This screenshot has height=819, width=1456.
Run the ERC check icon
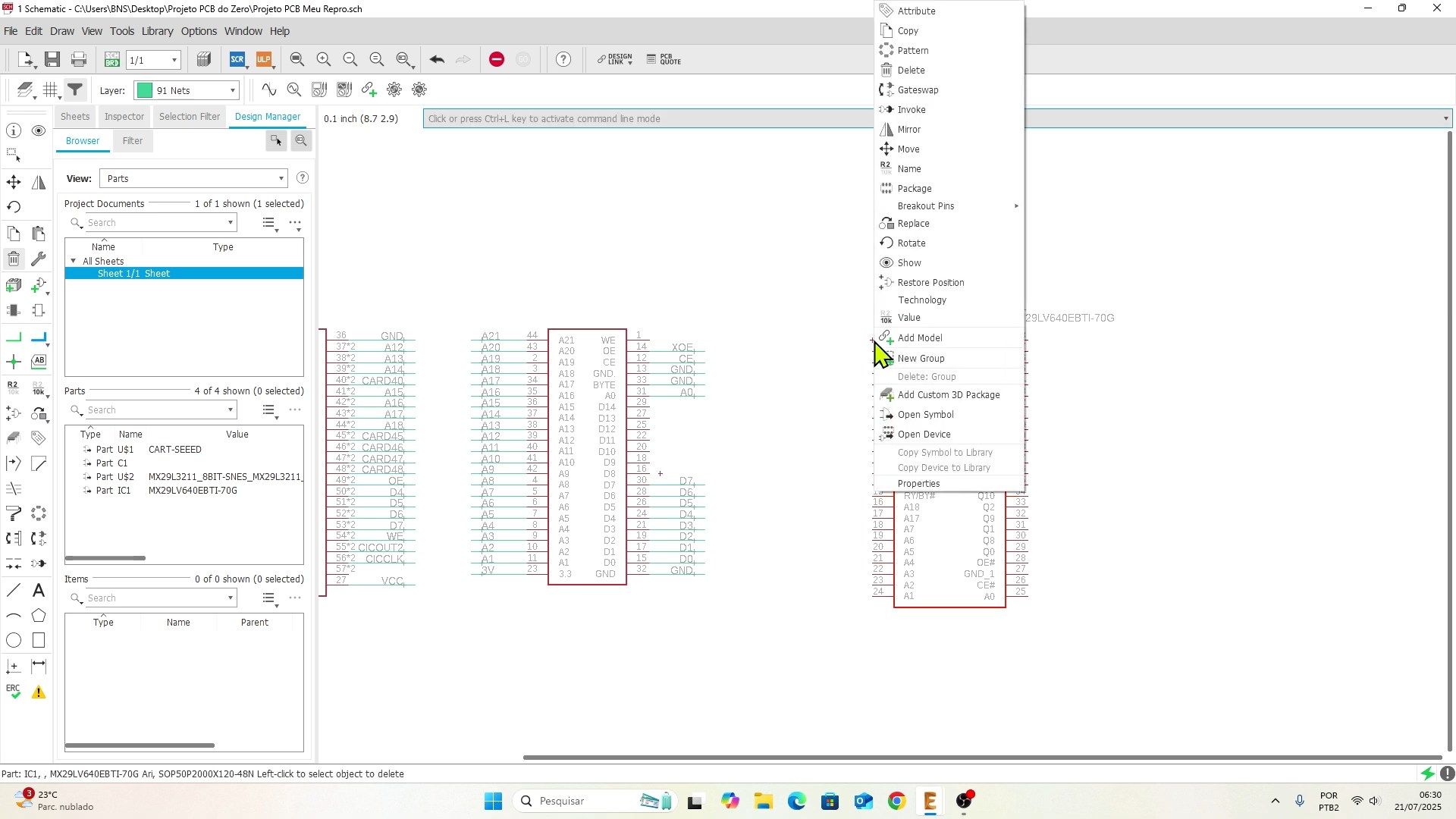[x=14, y=692]
